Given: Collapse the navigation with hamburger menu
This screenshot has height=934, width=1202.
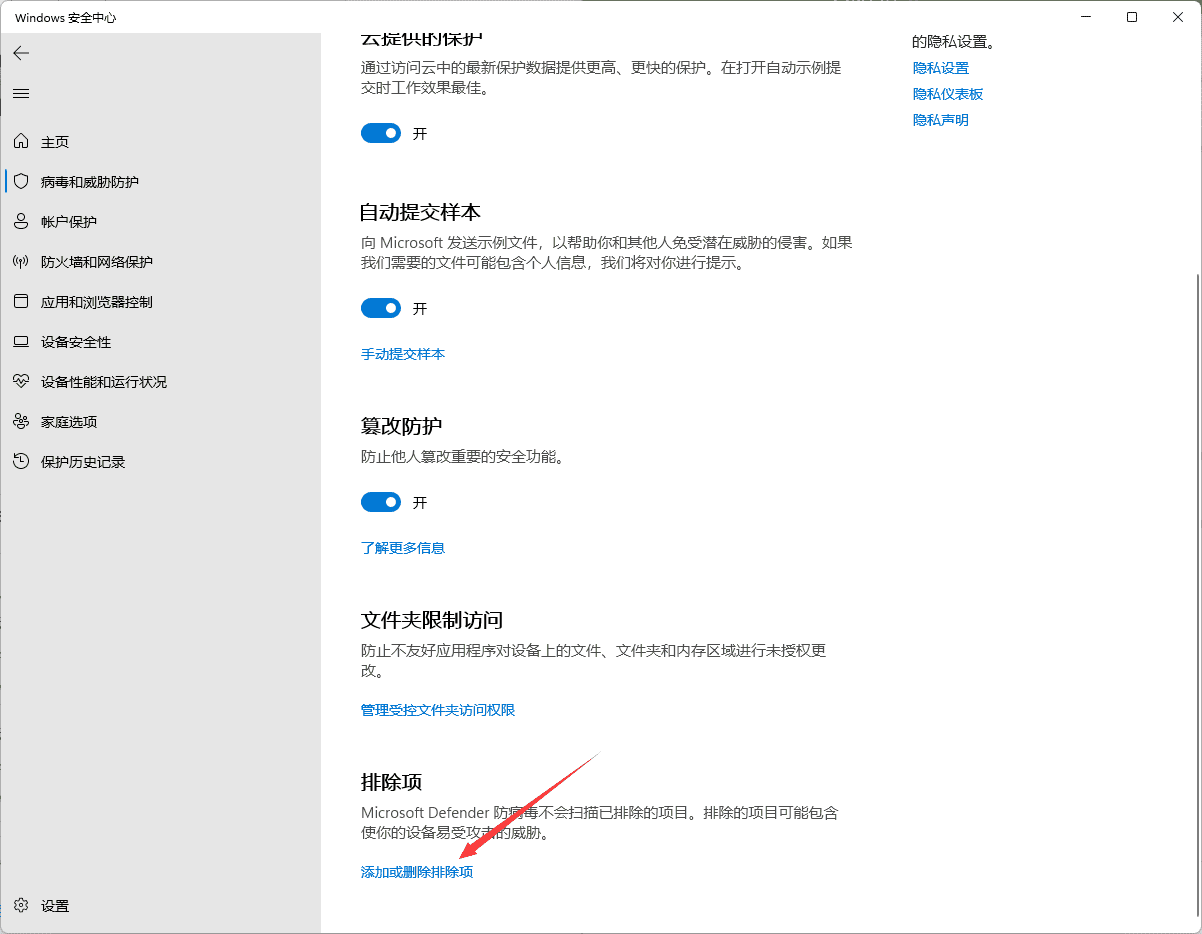Looking at the screenshot, I should 20,93.
